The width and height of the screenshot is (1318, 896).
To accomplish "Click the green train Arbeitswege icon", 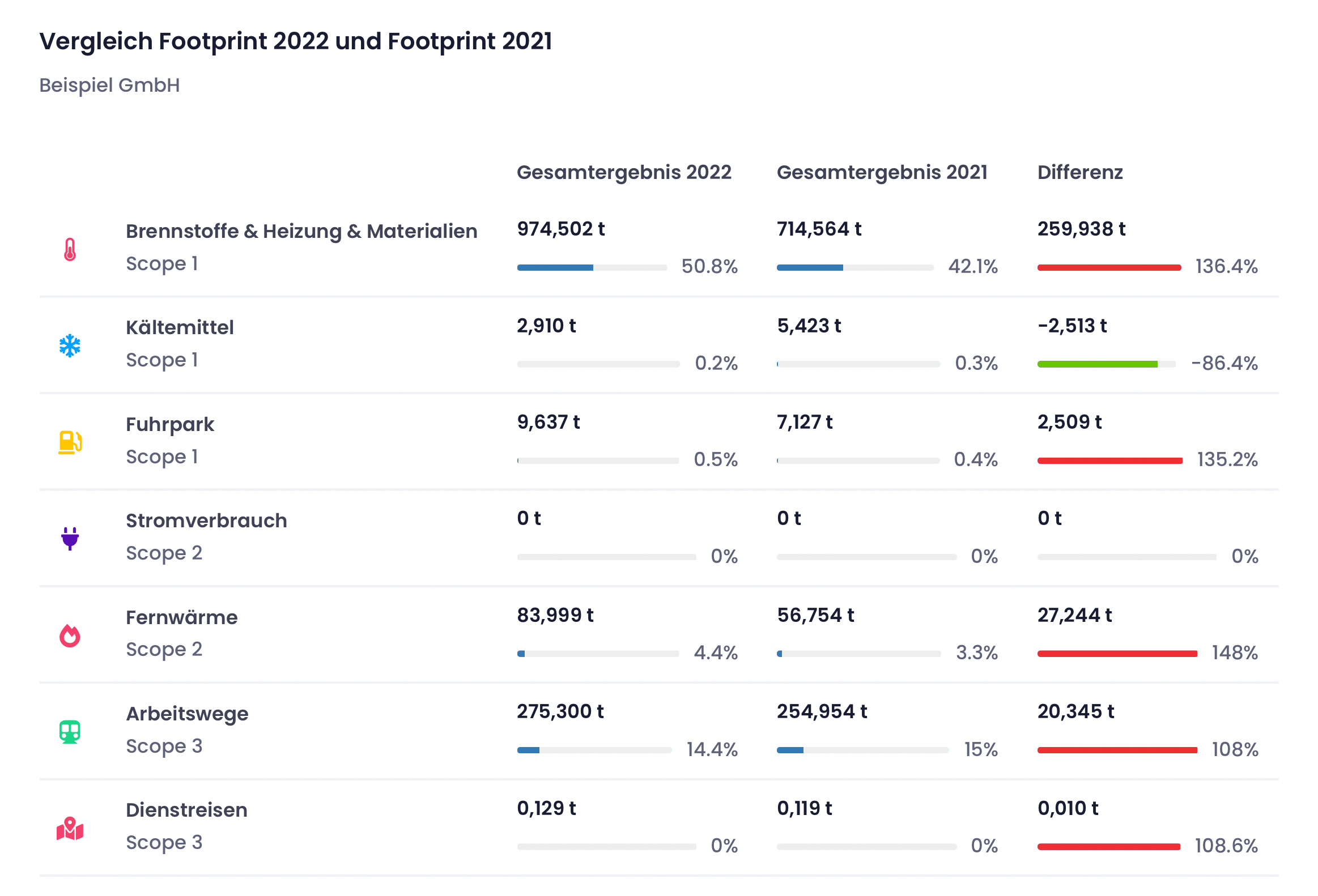I will click(70, 732).
